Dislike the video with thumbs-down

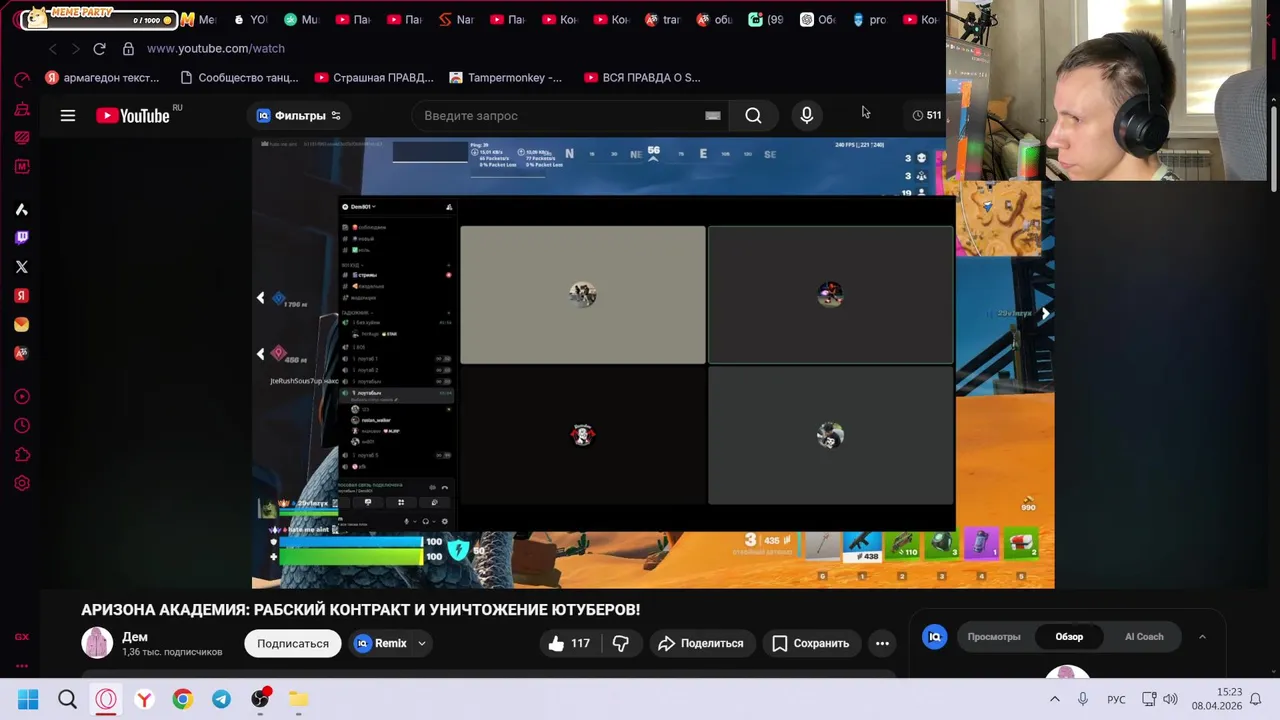(x=621, y=643)
